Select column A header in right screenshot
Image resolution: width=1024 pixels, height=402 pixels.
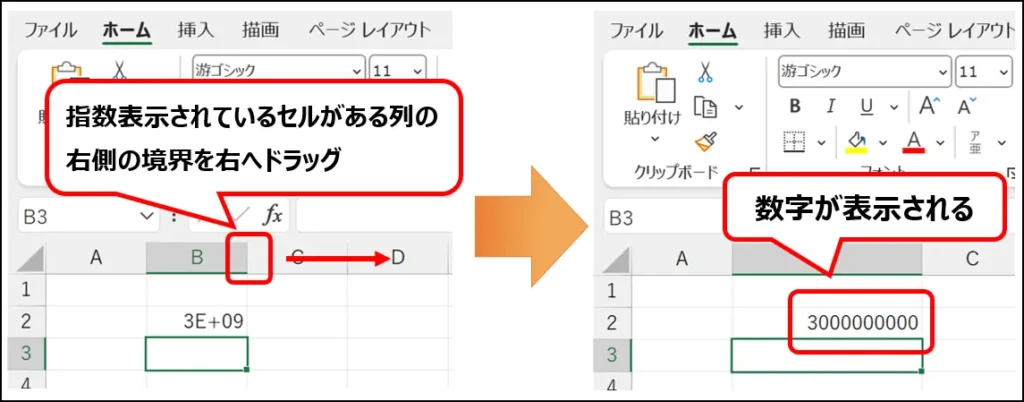point(682,259)
